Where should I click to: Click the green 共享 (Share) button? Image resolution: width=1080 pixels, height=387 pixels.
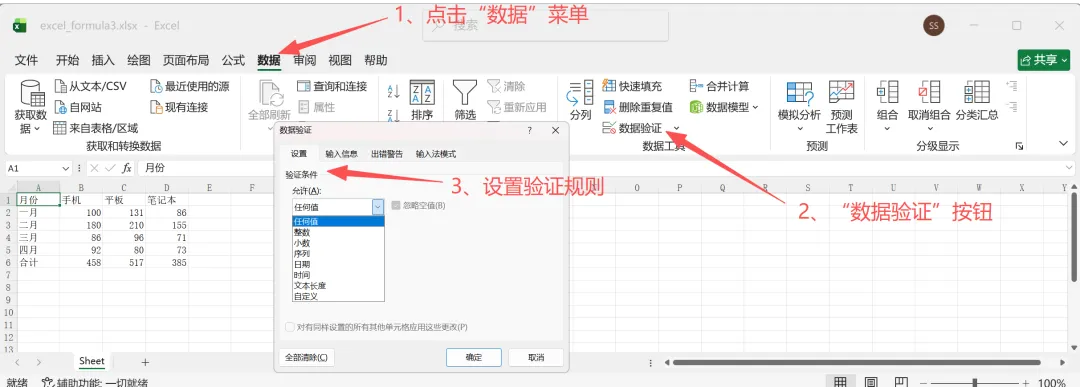(x=1043, y=61)
